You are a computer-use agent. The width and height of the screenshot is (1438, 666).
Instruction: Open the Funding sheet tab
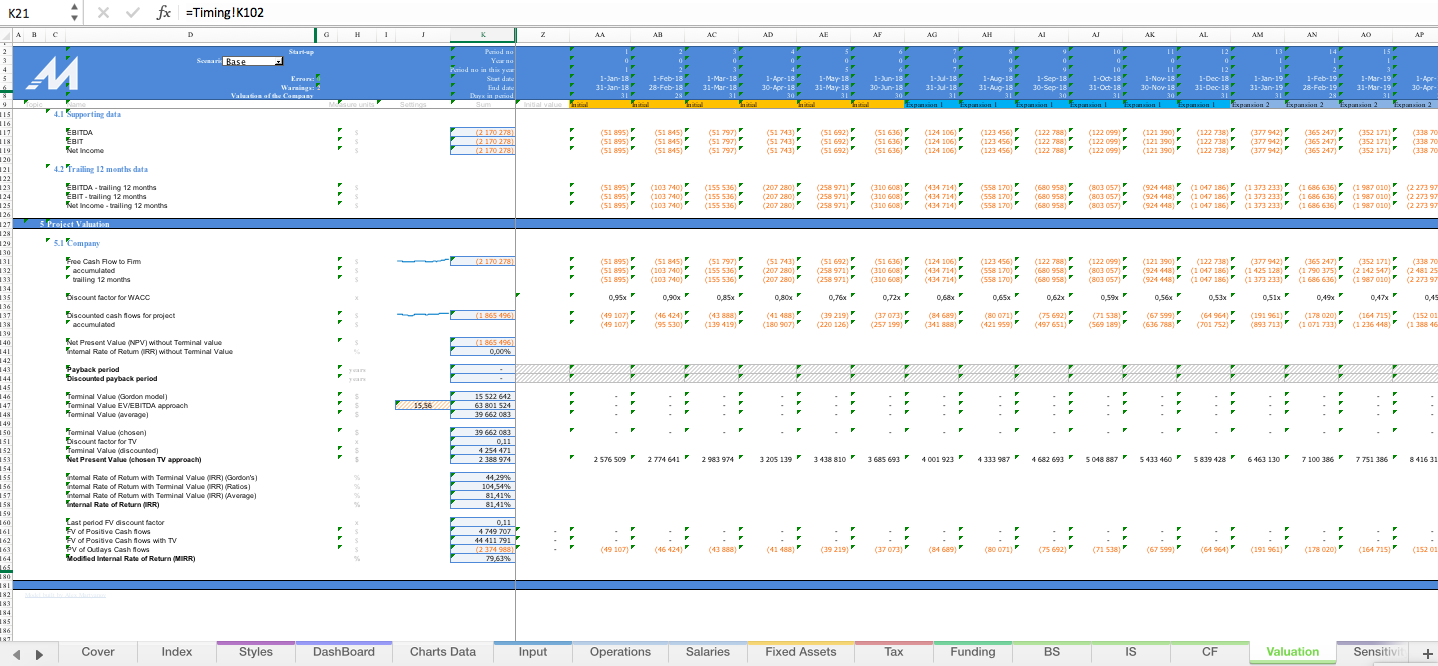pos(973,652)
